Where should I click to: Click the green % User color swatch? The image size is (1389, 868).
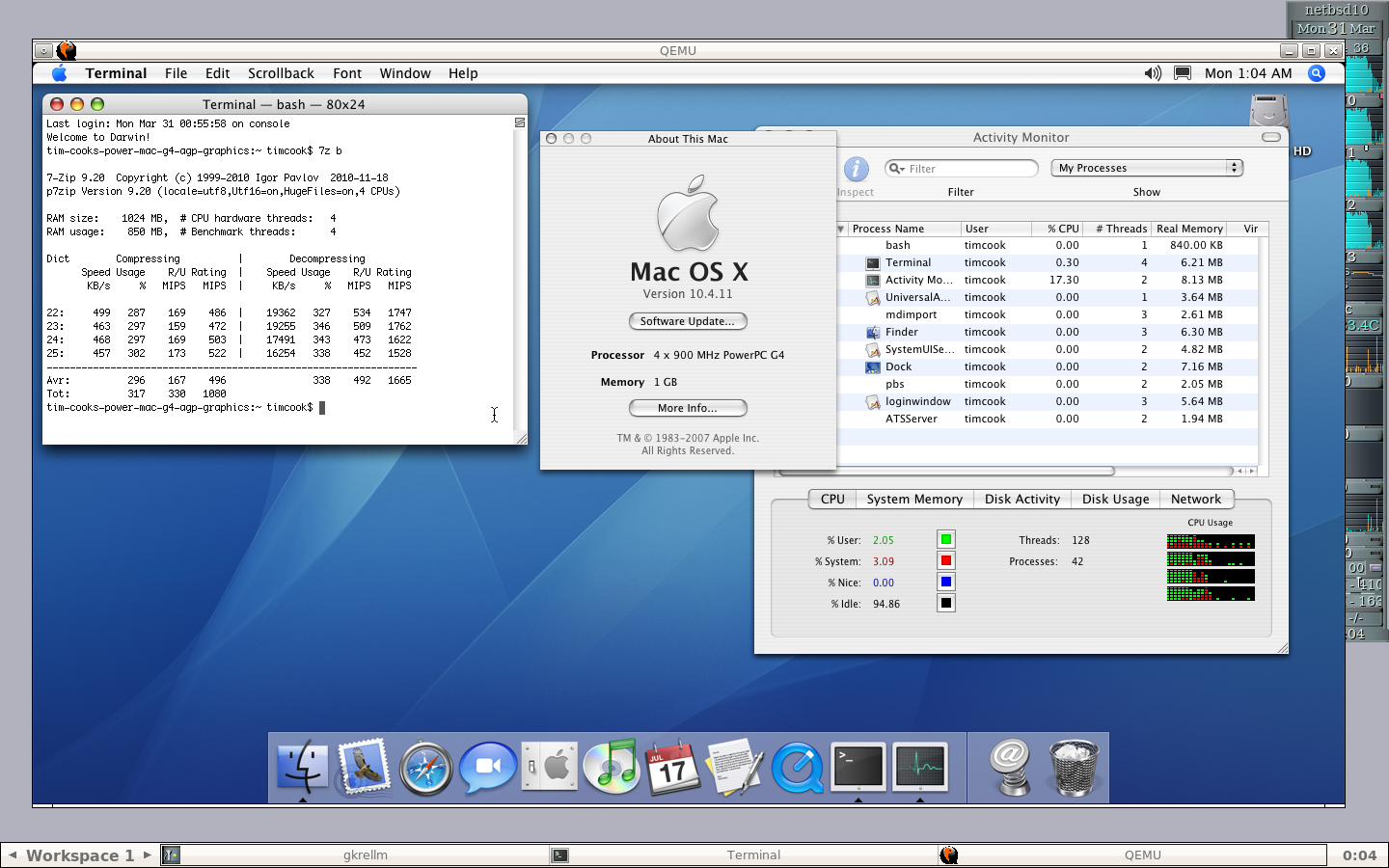click(x=945, y=540)
